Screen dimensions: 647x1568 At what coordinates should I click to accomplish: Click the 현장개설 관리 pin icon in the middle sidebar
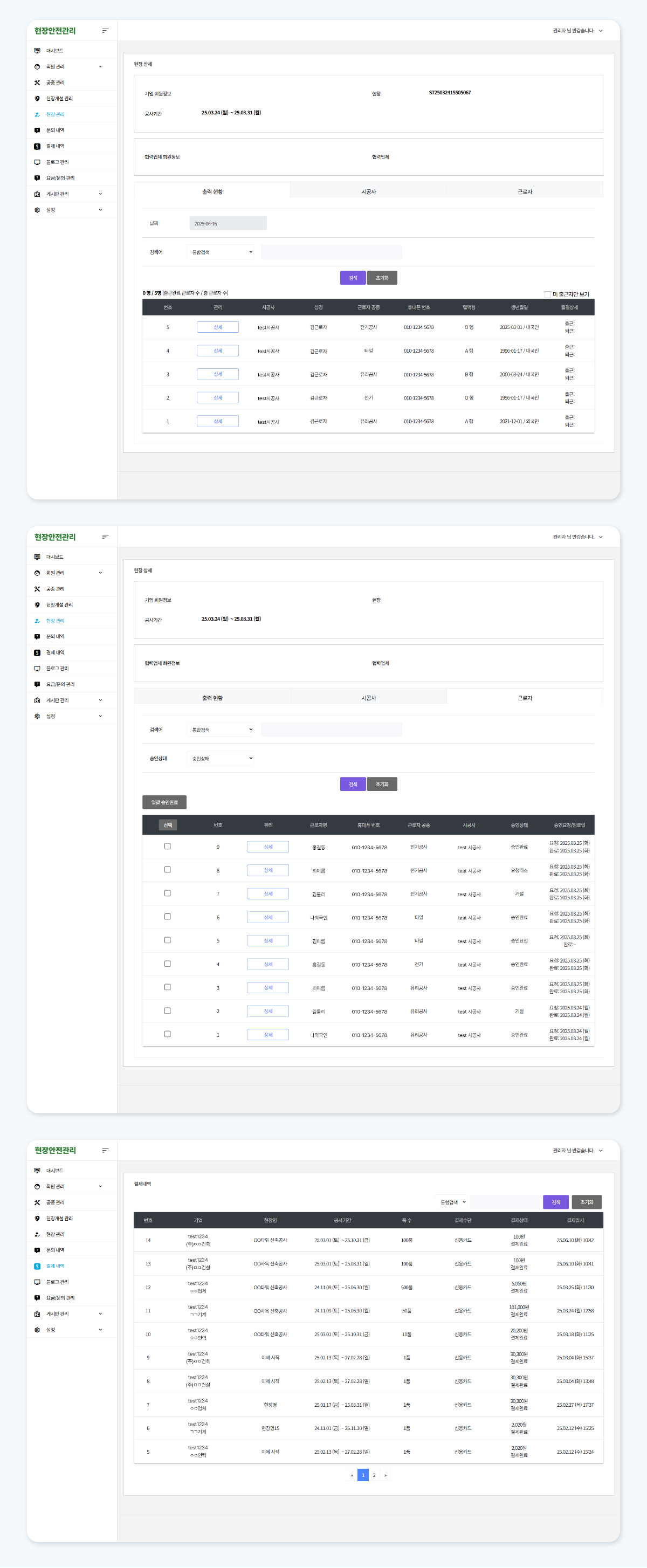37,605
